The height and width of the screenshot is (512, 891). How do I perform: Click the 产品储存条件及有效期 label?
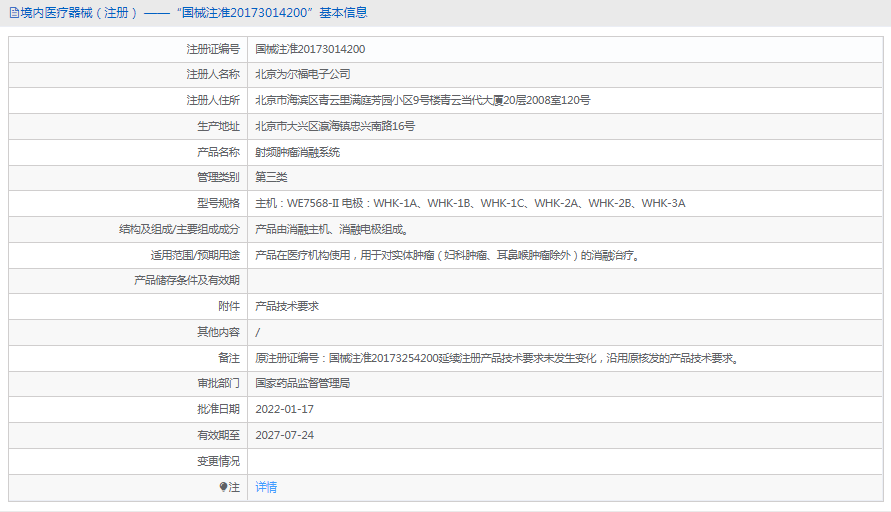[187, 281]
